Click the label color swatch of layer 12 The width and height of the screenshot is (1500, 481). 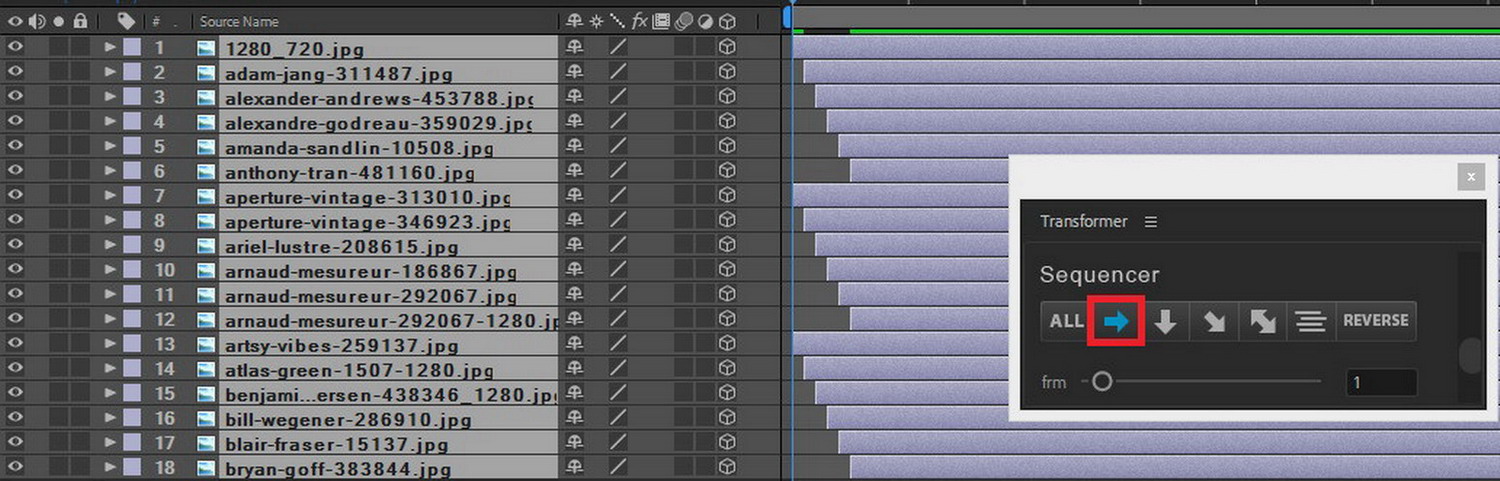(x=132, y=320)
